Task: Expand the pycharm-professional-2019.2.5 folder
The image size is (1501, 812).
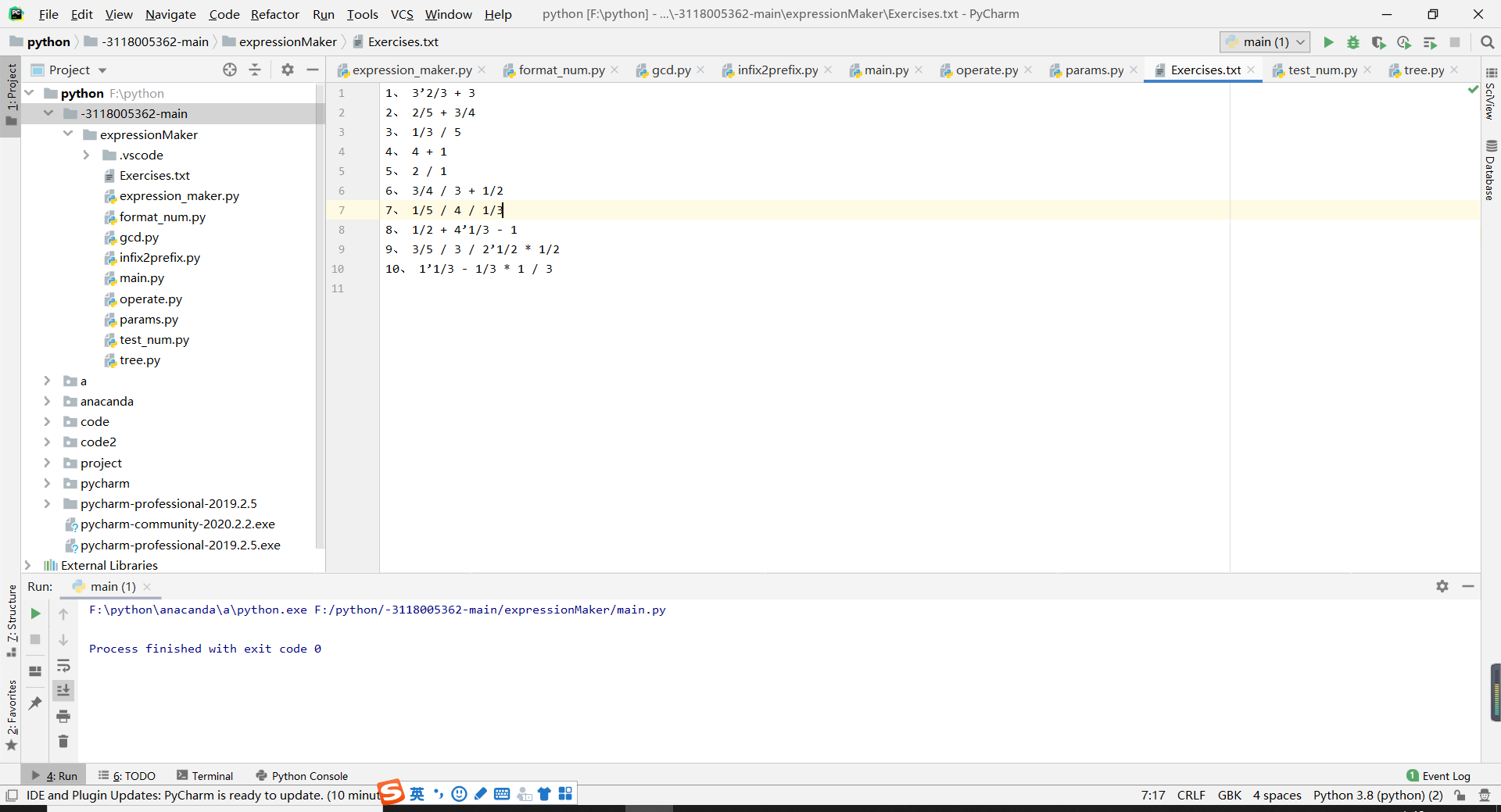Action: [x=47, y=503]
